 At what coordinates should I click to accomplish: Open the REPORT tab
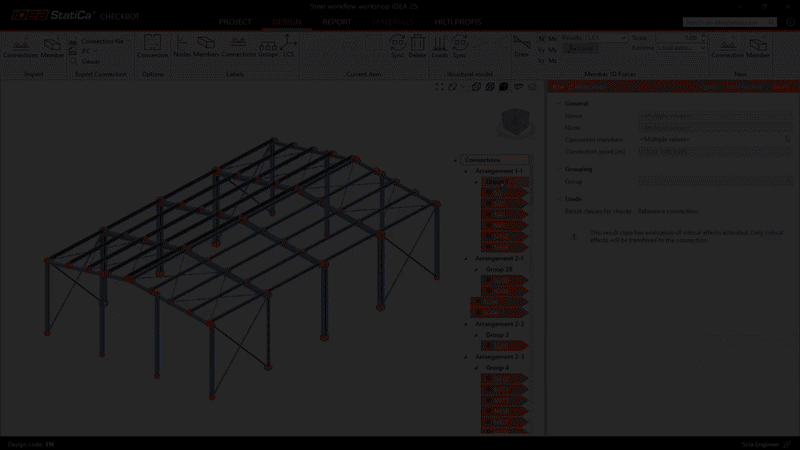click(x=336, y=21)
